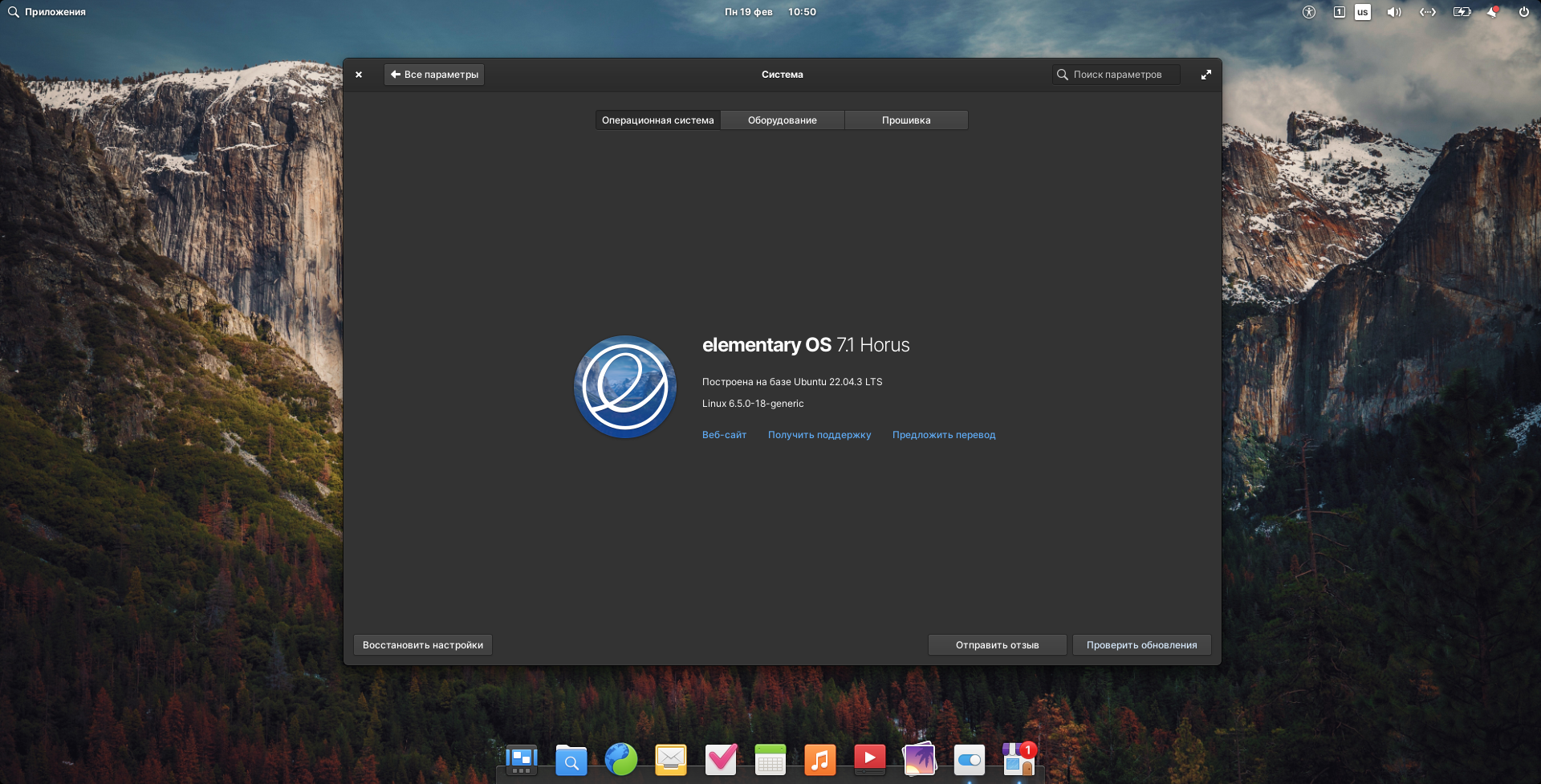This screenshot has height=784, width=1541.
Task: Click the 'elementary OS 7.1 Horus' title
Action: point(806,345)
